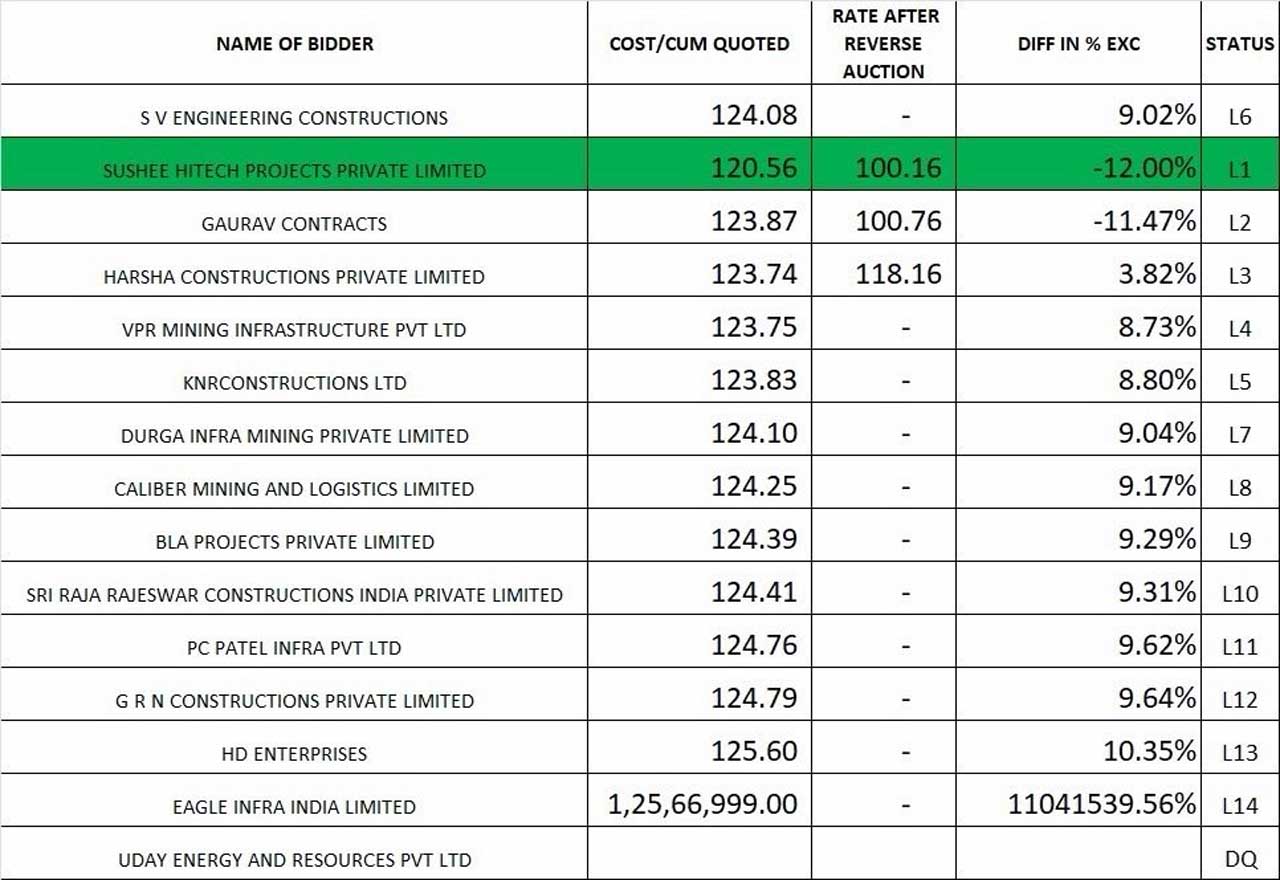The height and width of the screenshot is (880, 1280).
Task: Click the KNRCONSTRUCTIONS LTD cell
Action: (x=294, y=383)
